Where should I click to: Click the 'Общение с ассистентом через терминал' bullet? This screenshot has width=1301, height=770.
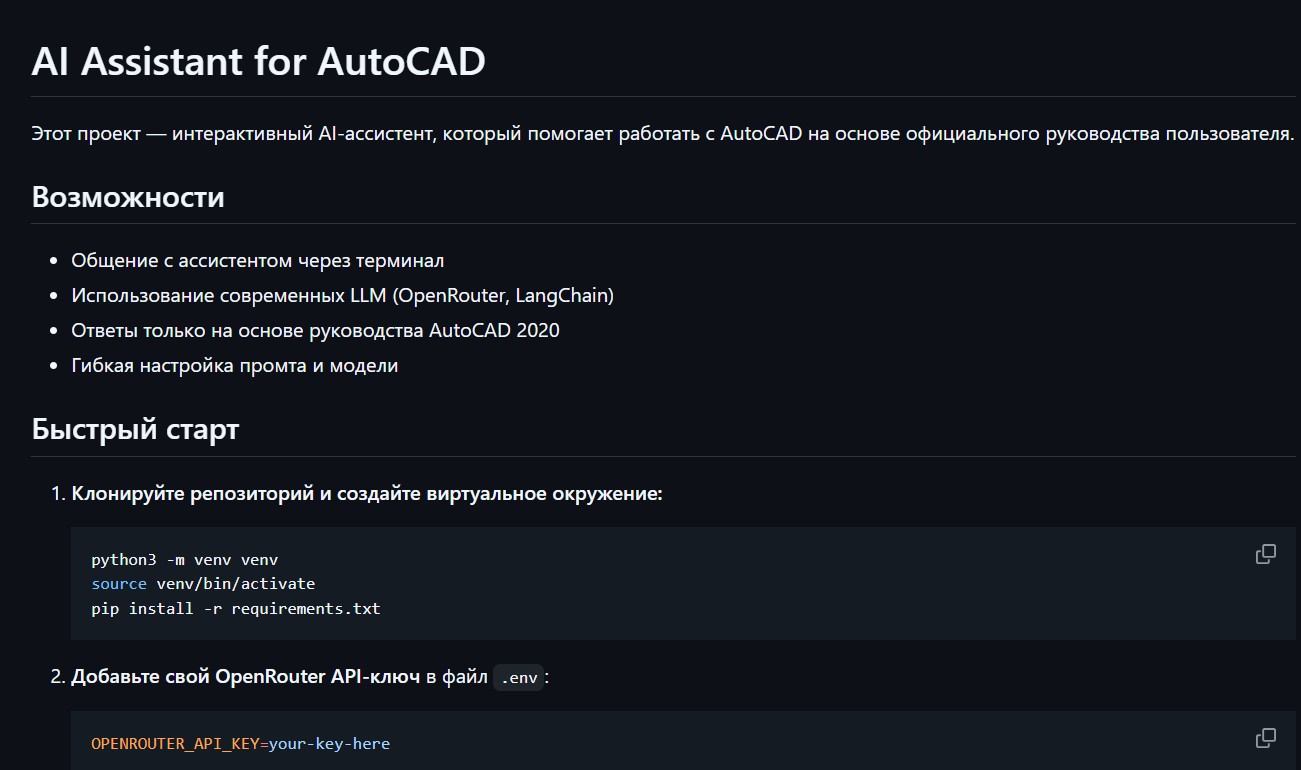point(257,261)
